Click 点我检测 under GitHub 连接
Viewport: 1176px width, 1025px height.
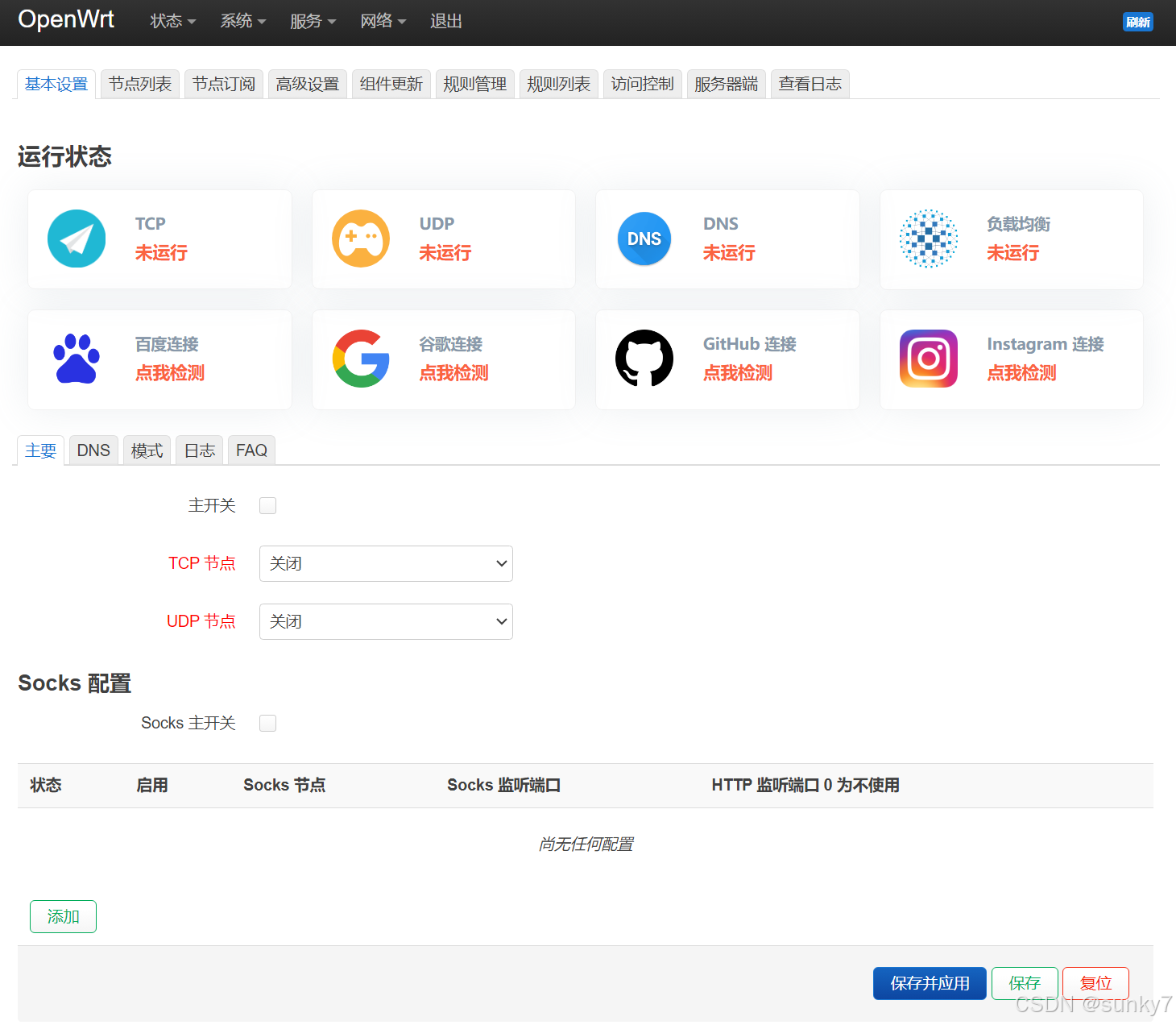tap(738, 373)
